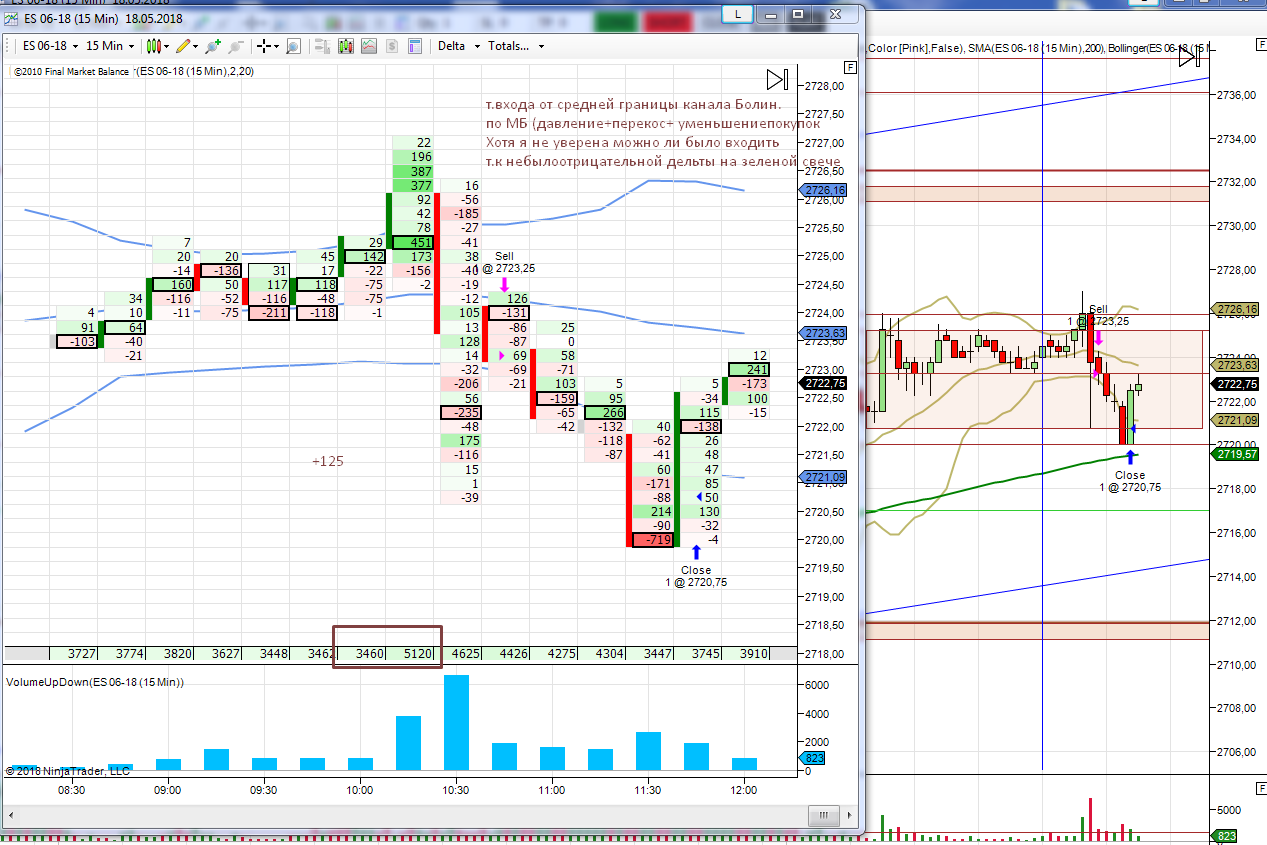Open the ES 06-18 instrument selector
The image size is (1267, 845).
click(x=49, y=46)
